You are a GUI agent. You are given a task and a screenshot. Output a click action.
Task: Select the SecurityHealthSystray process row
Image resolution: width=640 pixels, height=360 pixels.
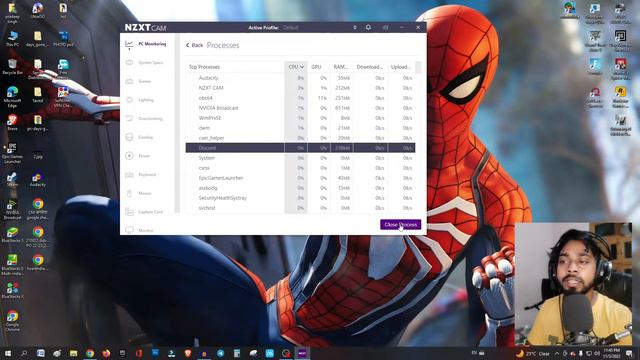[300, 198]
